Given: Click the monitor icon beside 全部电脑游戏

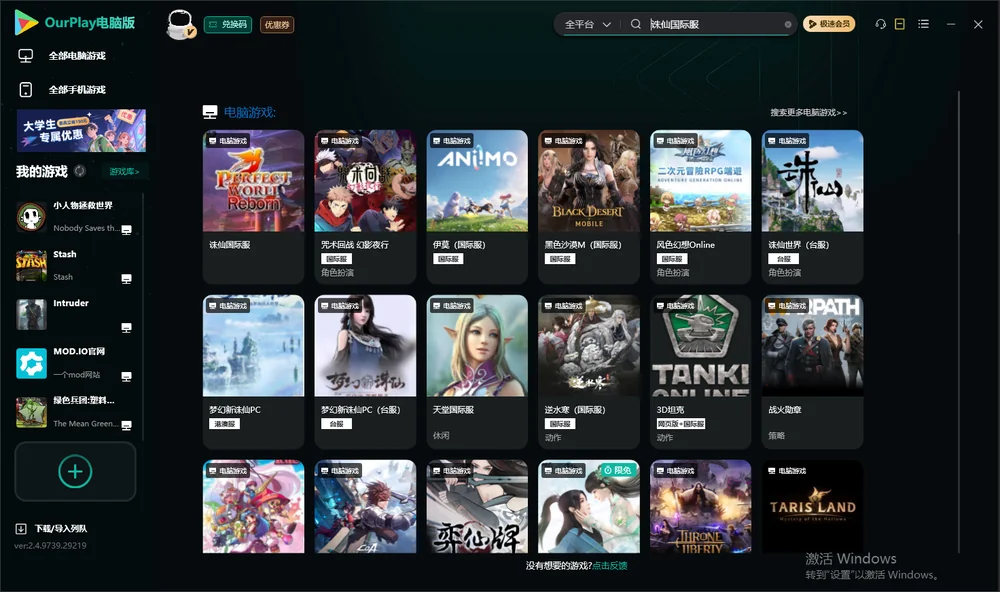Looking at the screenshot, I should tap(26, 56).
